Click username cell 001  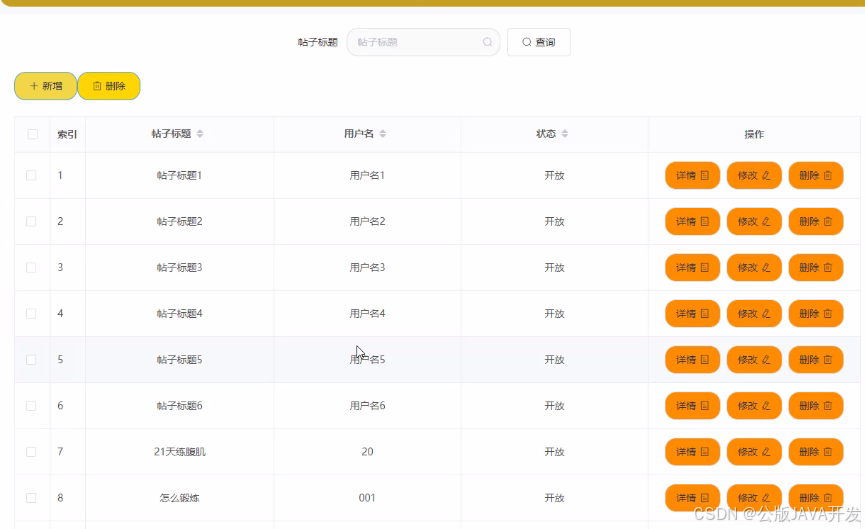(367, 498)
